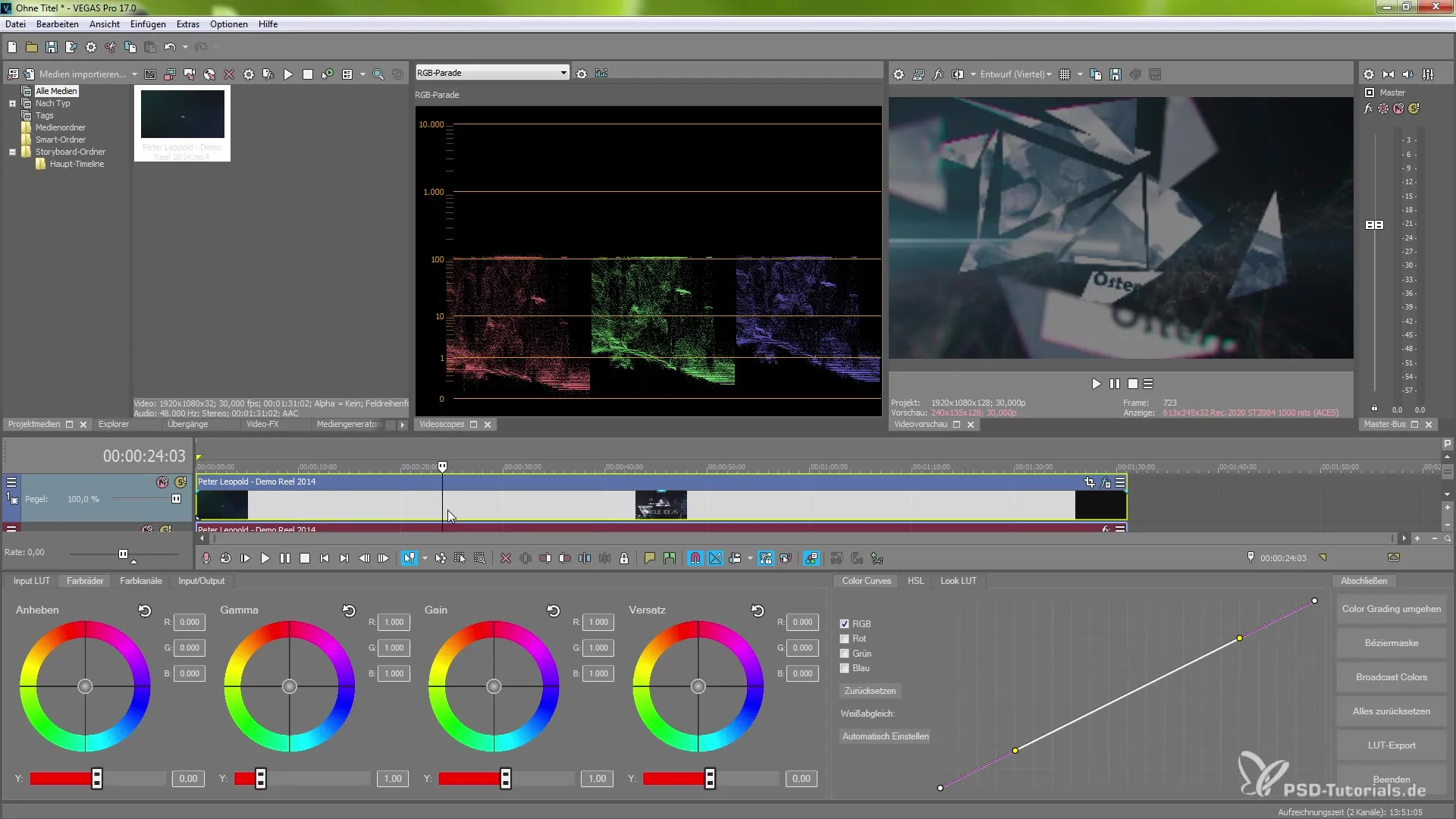
Task: Open the grid overlay dropdown arrow
Action: (1080, 74)
